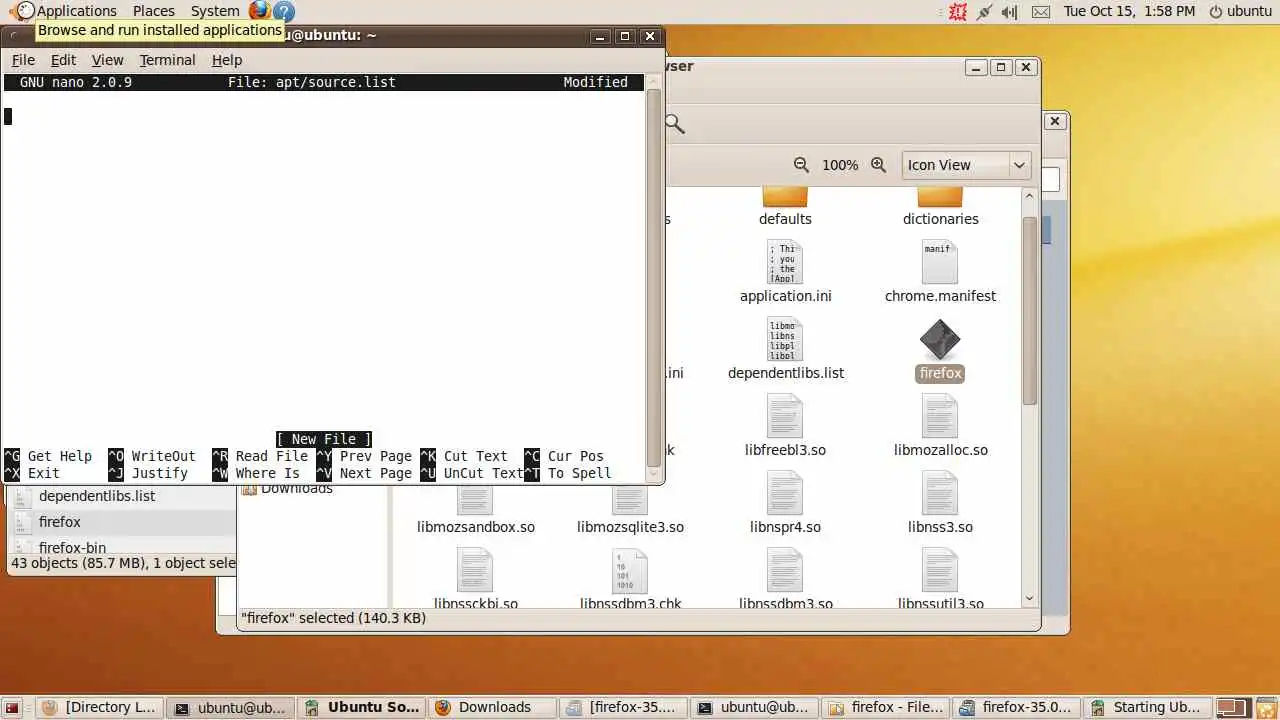1280x720 pixels.
Task: Zoom out in the file browser
Action: pos(801,165)
